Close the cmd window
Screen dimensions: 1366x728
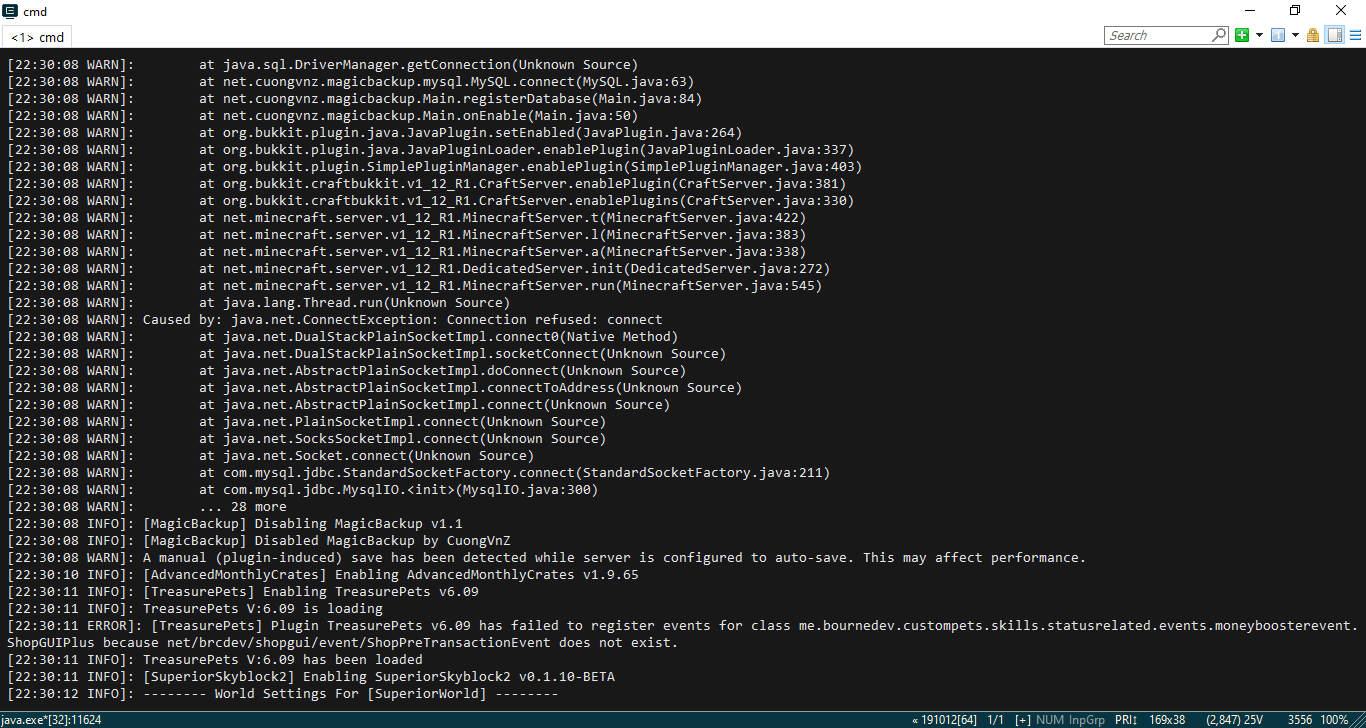1342,11
